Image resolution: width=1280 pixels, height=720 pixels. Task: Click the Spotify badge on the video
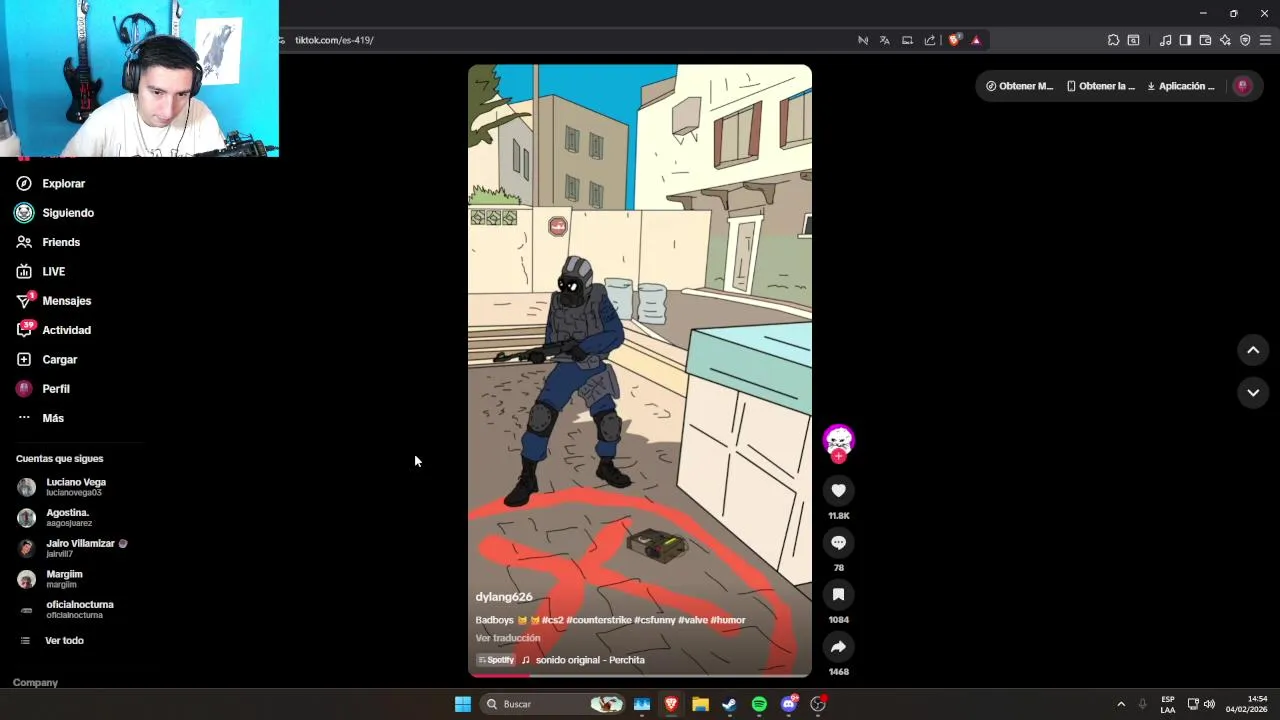(496, 660)
